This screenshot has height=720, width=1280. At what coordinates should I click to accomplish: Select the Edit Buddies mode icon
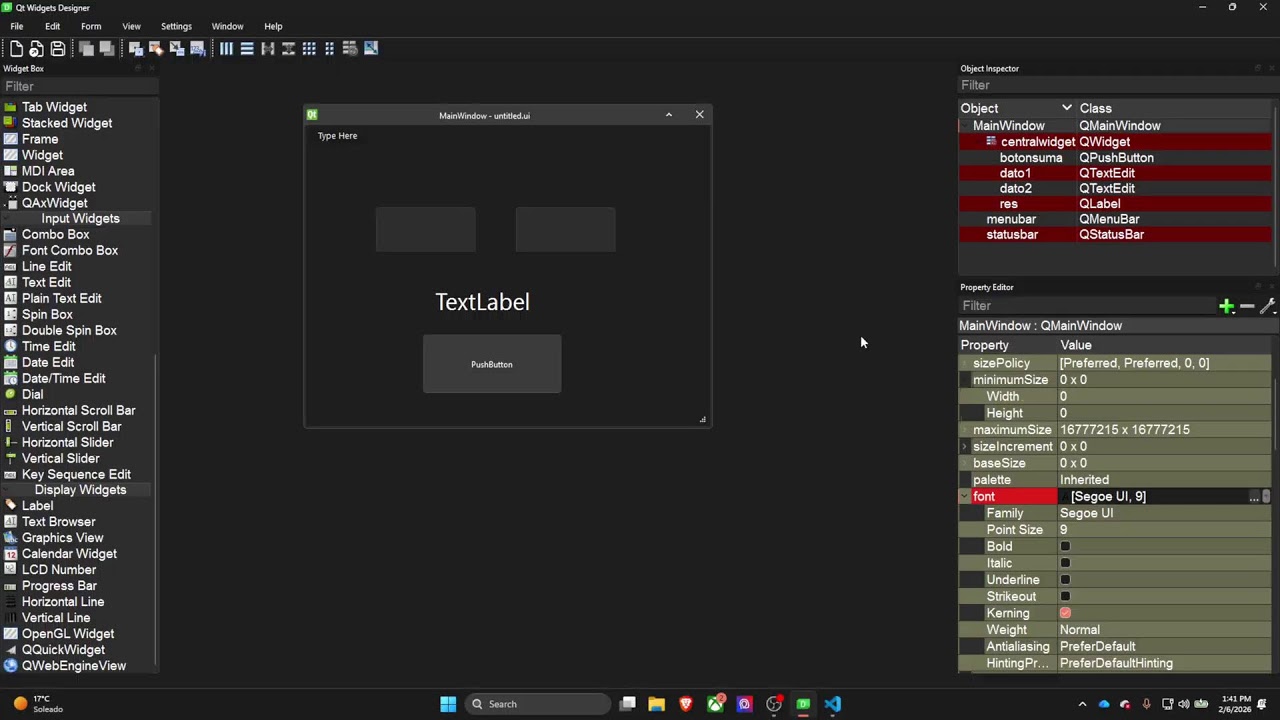pyautogui.click(x=177, y=48)
